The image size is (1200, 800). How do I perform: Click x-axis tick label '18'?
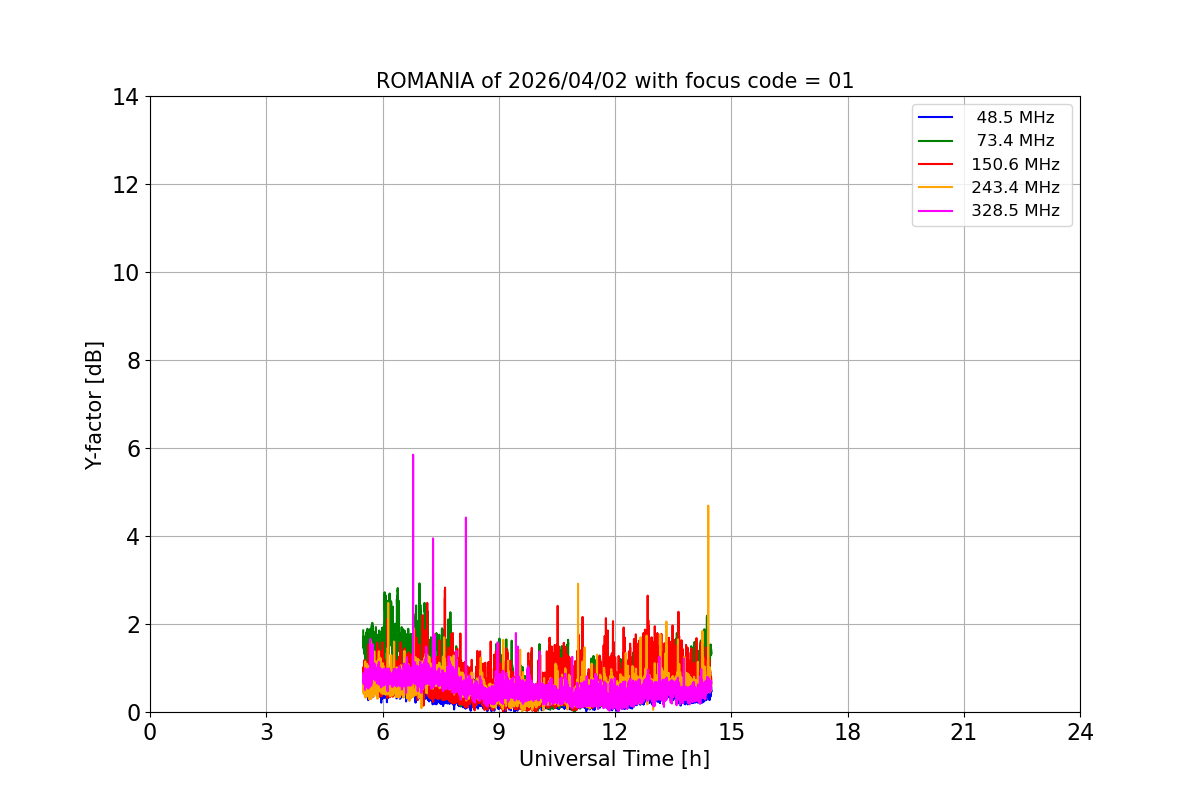pyautogui.click(x=848, y=732)
